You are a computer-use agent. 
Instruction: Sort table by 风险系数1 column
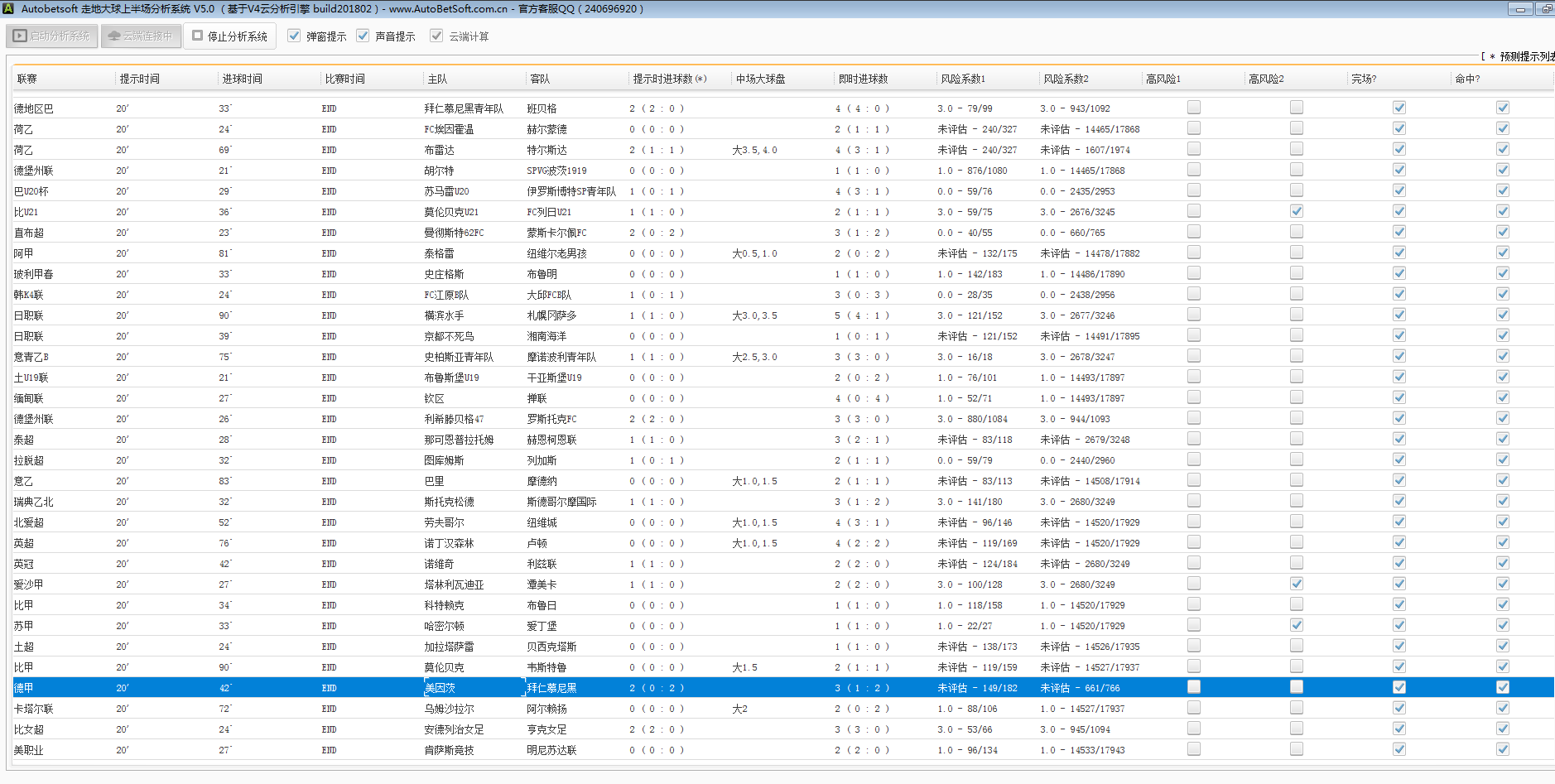(962, 79)
